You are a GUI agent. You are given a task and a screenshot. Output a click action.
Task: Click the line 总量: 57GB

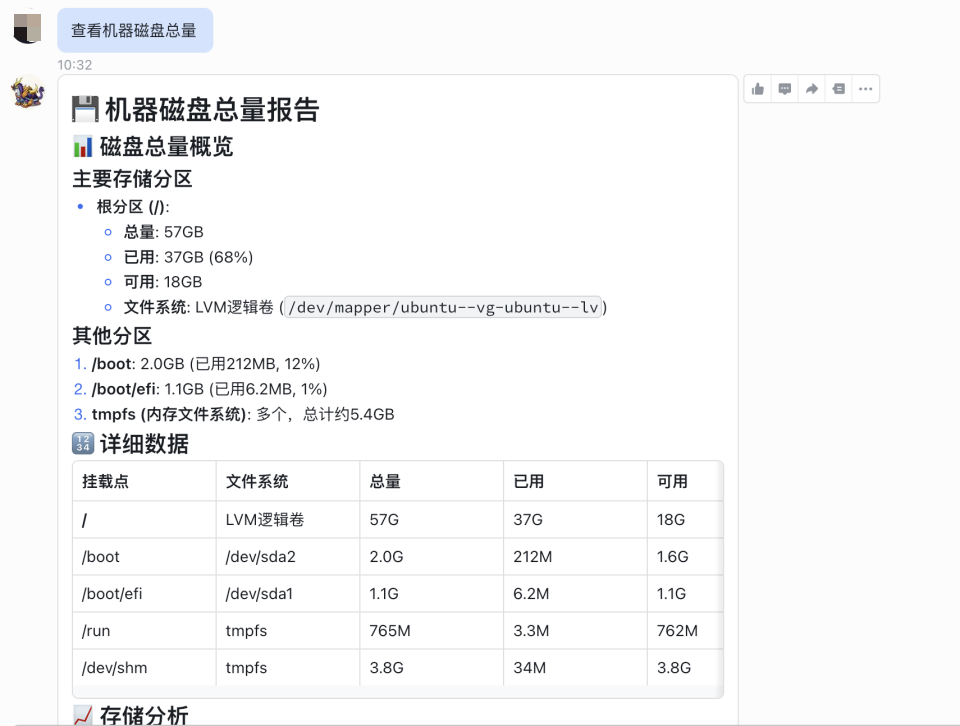pyautogui.click(x=163, y=232)
